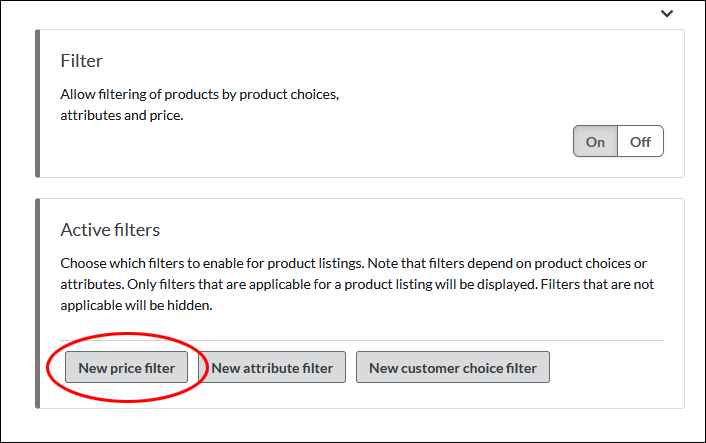This screenshot has width=706, height=443.
Task: Click 'Allow filtering of products' description line
Action: pyautogui.click(x=200, y=95)
